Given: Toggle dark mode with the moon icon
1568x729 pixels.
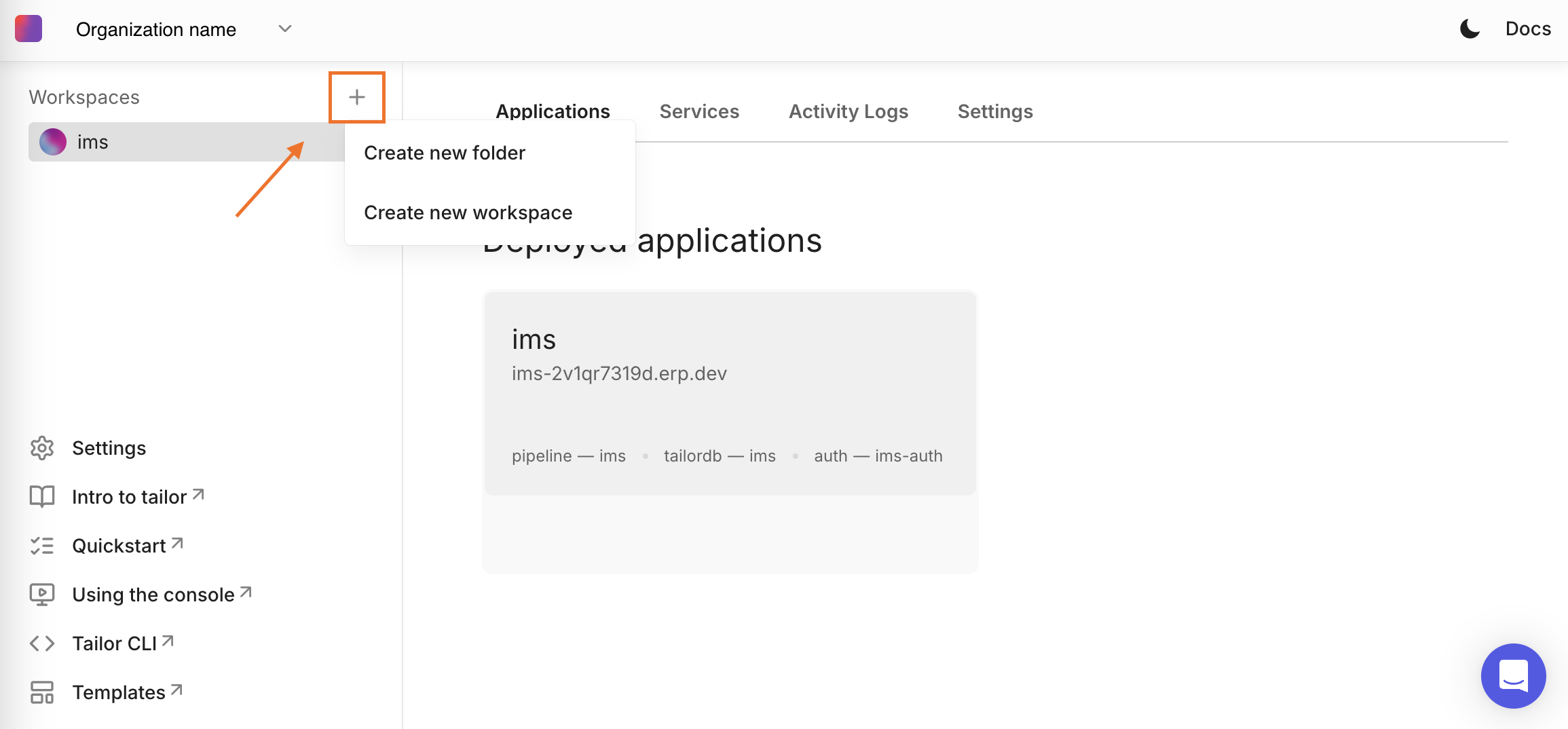Looking at the screenshot, I should pos(1469,29).
